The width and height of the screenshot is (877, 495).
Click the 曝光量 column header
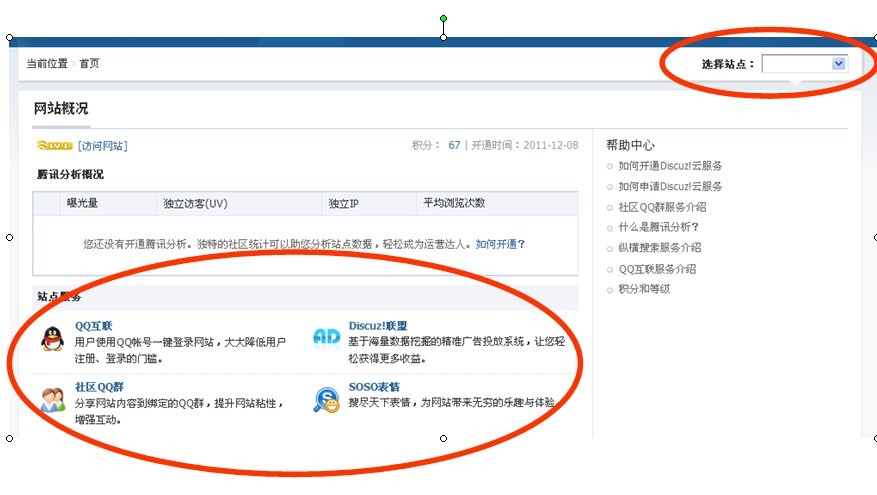(82, 203)
